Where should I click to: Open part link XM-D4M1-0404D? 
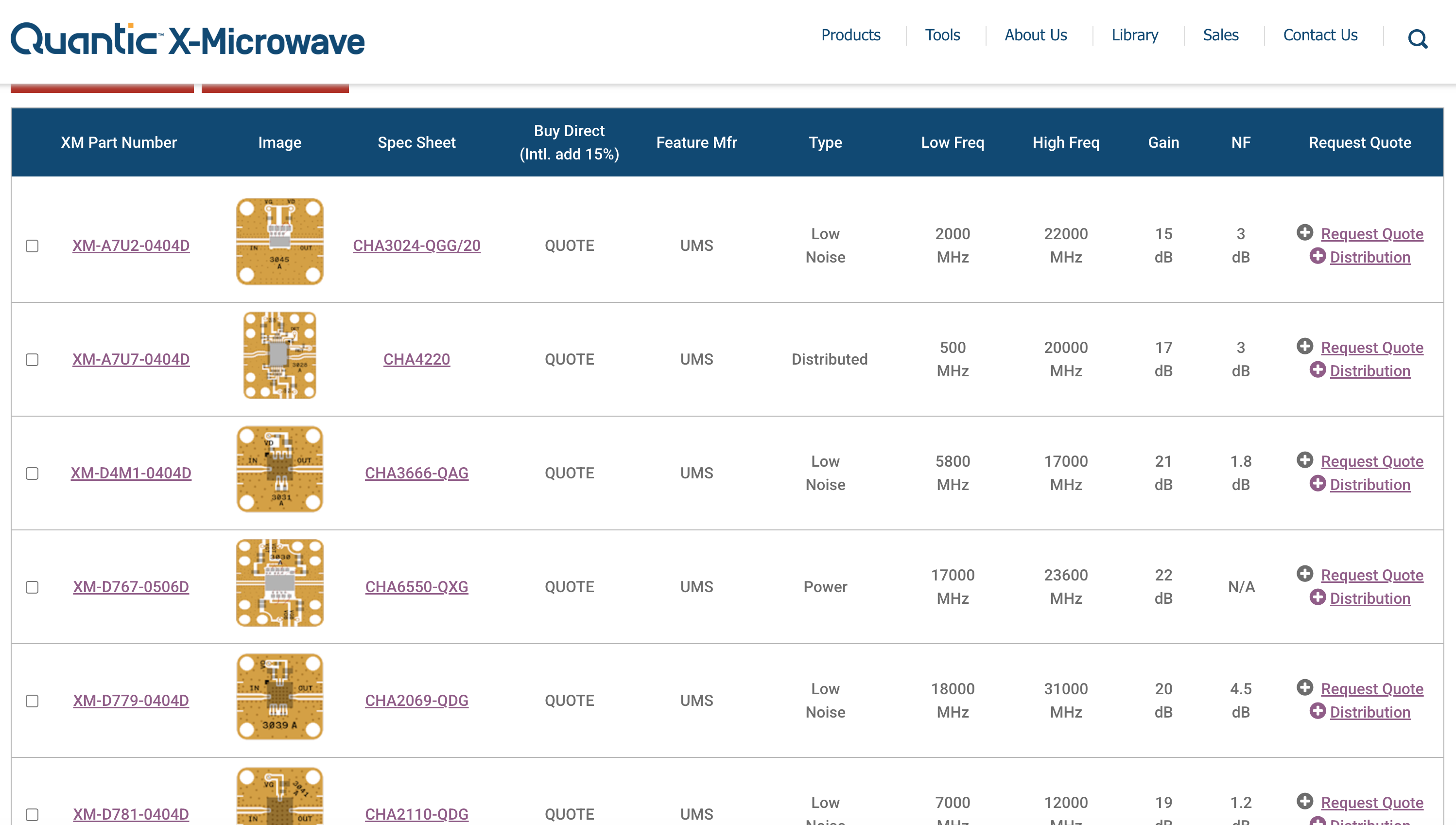tap(131, 473)
